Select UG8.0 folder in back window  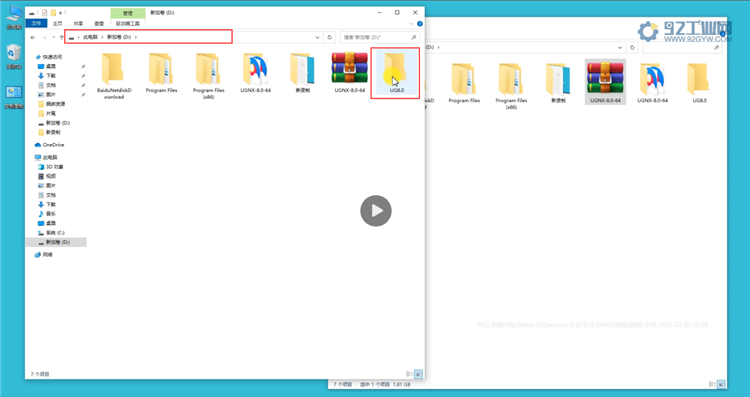click(699, 83)
